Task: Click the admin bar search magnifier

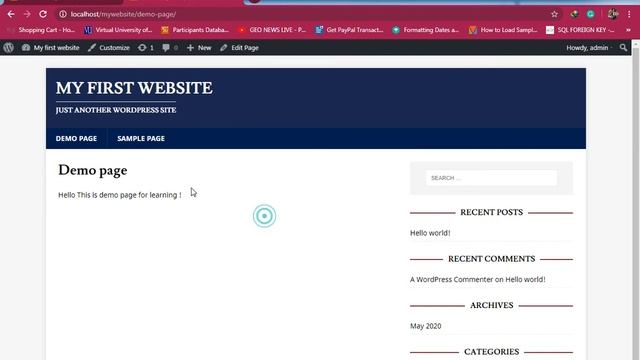Action: 623,48
